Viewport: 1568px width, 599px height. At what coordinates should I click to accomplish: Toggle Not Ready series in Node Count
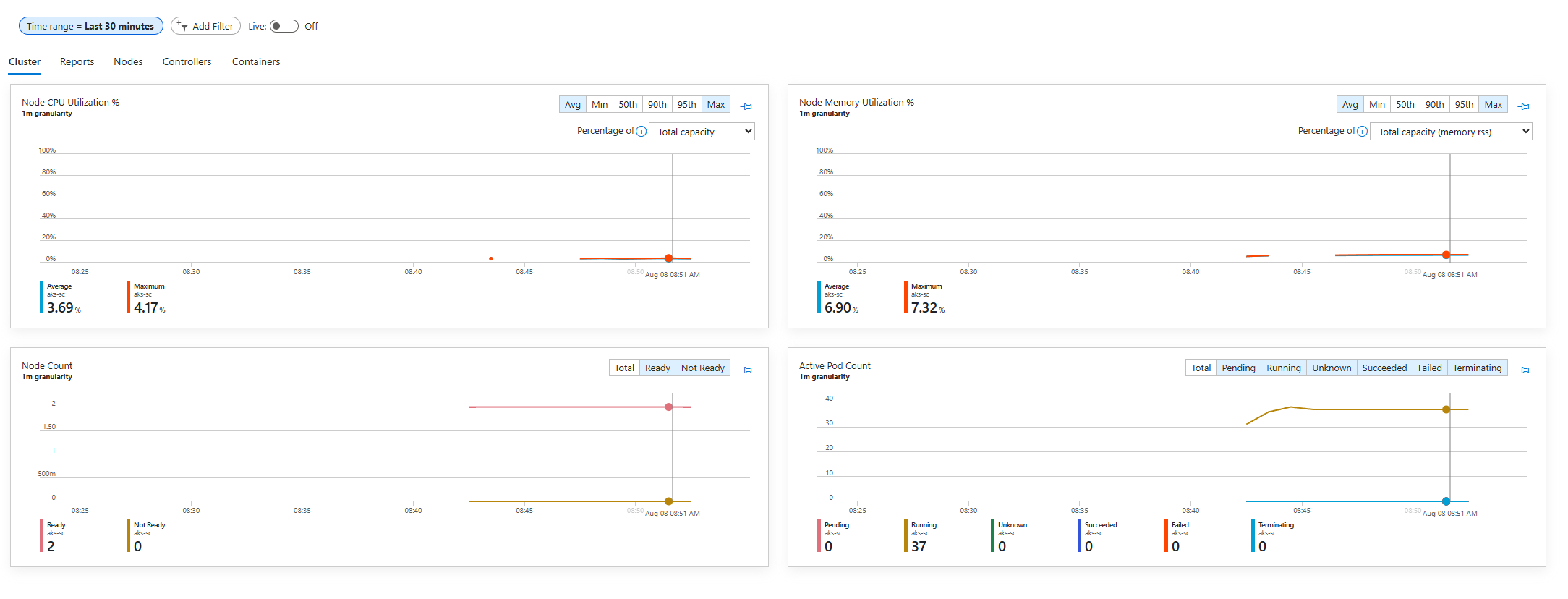(x=702, y=368)
